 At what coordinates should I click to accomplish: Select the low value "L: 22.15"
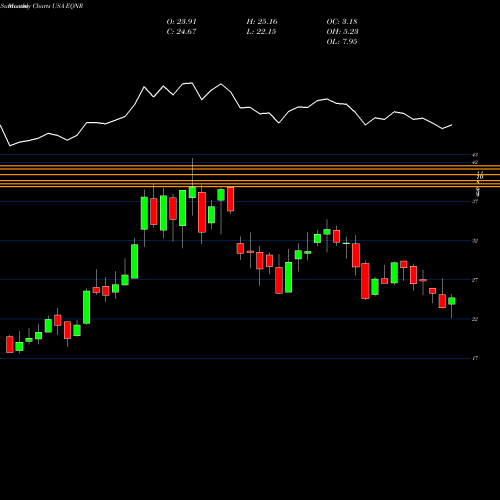pyautogui.click(x=262, y=32)
